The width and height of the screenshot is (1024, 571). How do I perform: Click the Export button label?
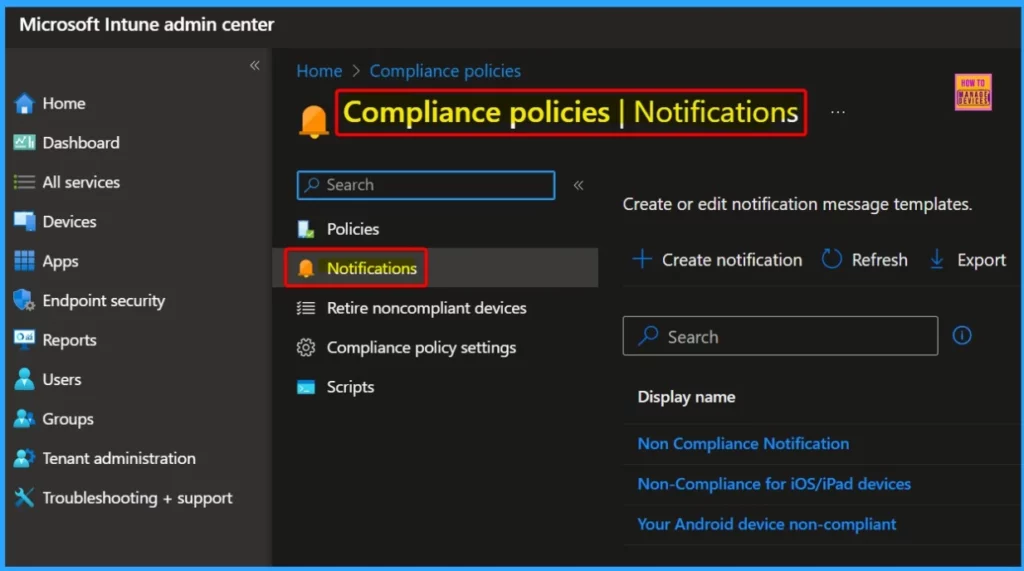[x=981, y=260]
